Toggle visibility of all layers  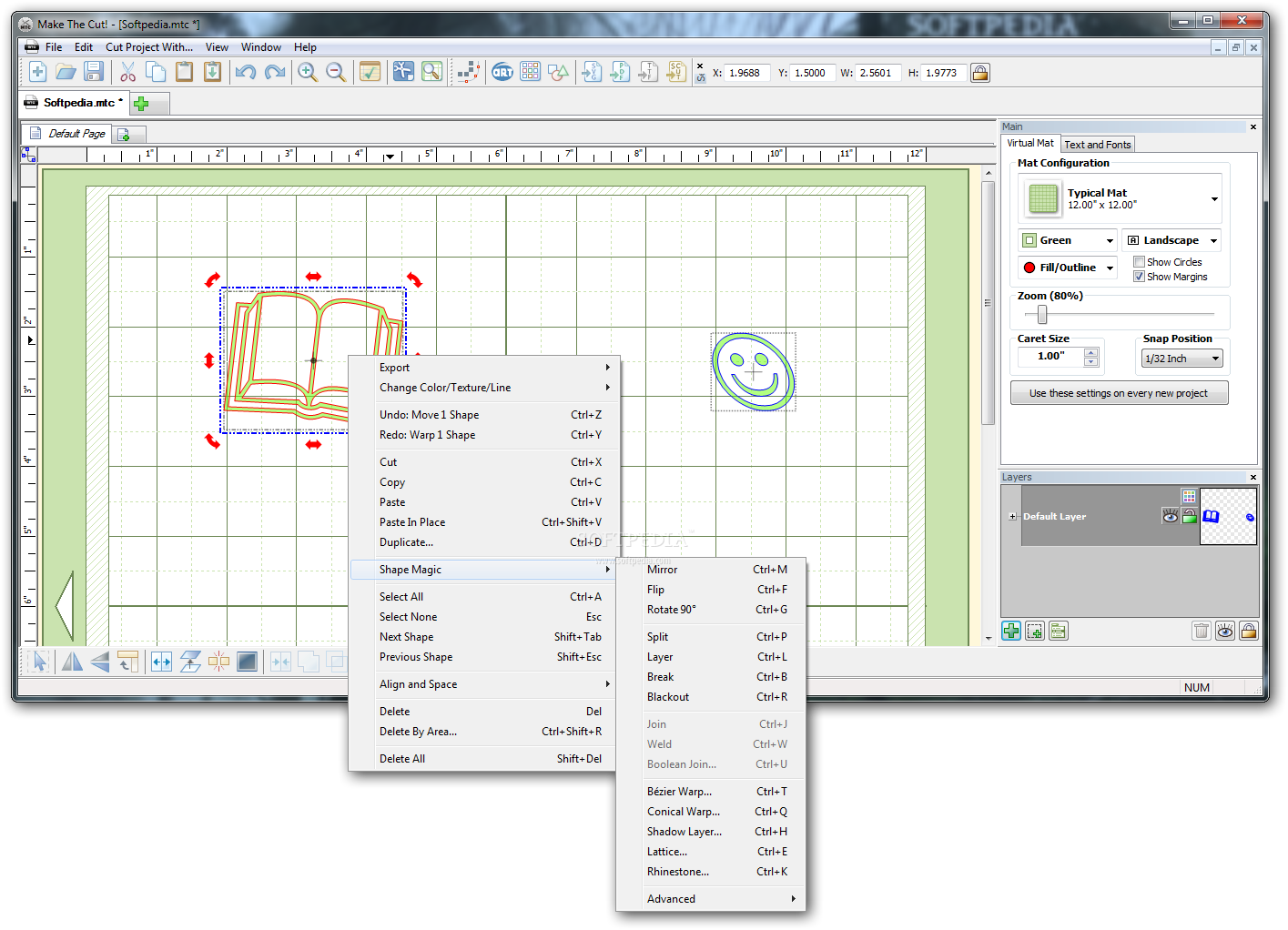[x=1225, y=631]
